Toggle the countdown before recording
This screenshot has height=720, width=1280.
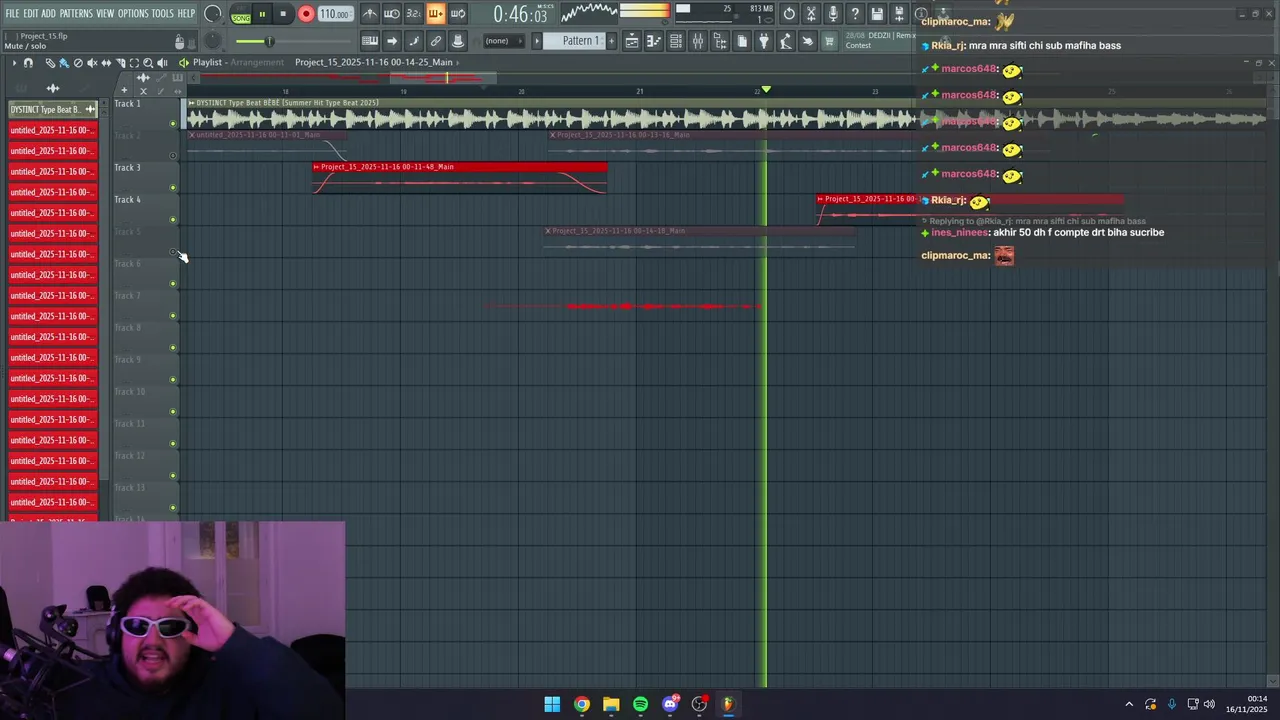click(413, 14)
